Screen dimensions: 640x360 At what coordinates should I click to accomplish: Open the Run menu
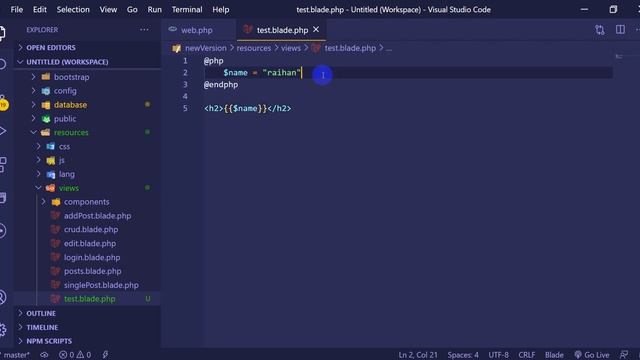[155, 9]
